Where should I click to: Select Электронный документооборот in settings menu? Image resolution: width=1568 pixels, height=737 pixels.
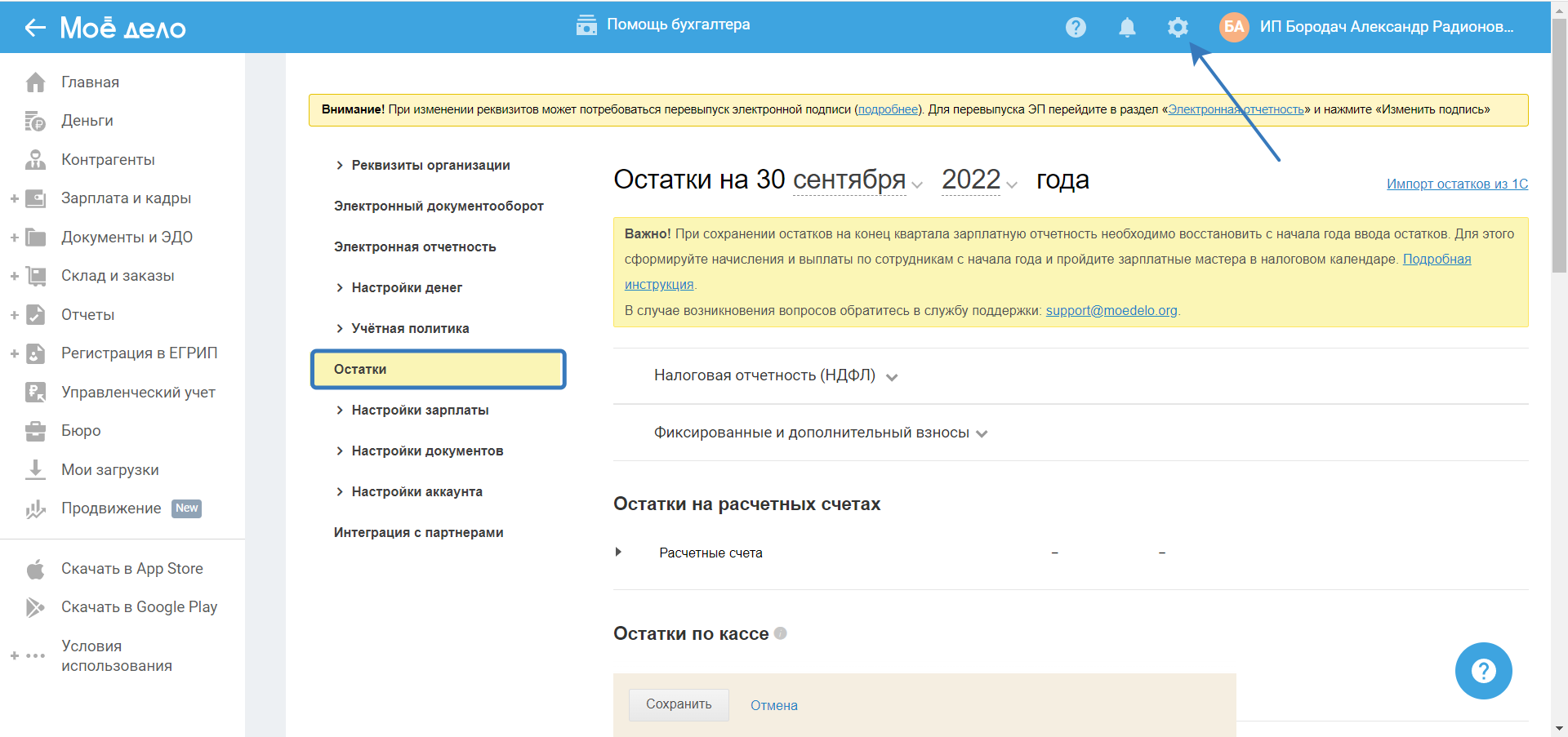(439, 206)
